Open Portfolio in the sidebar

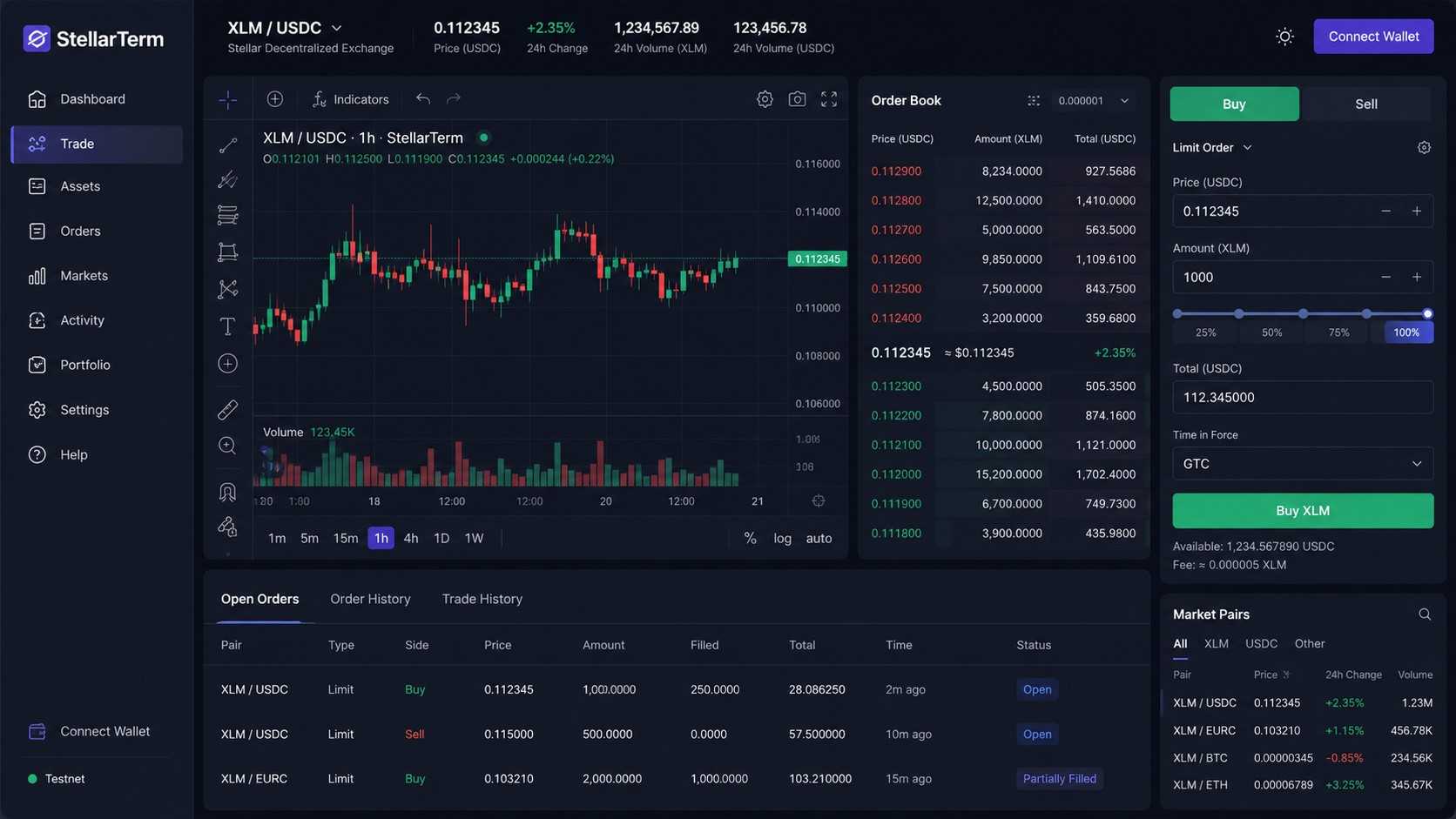tap(97, 365)
